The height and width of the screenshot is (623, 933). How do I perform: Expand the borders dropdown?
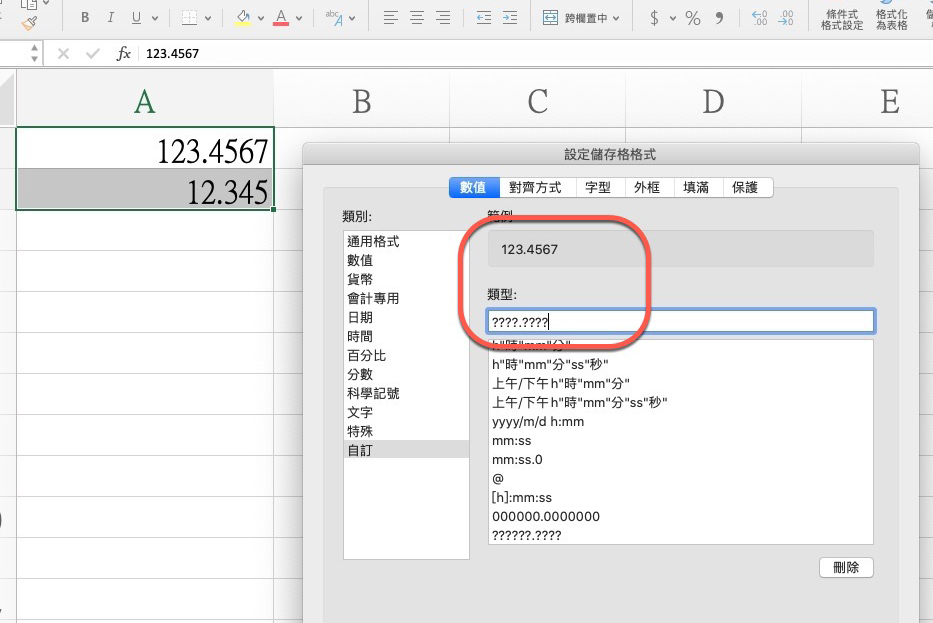click(207, 17)
